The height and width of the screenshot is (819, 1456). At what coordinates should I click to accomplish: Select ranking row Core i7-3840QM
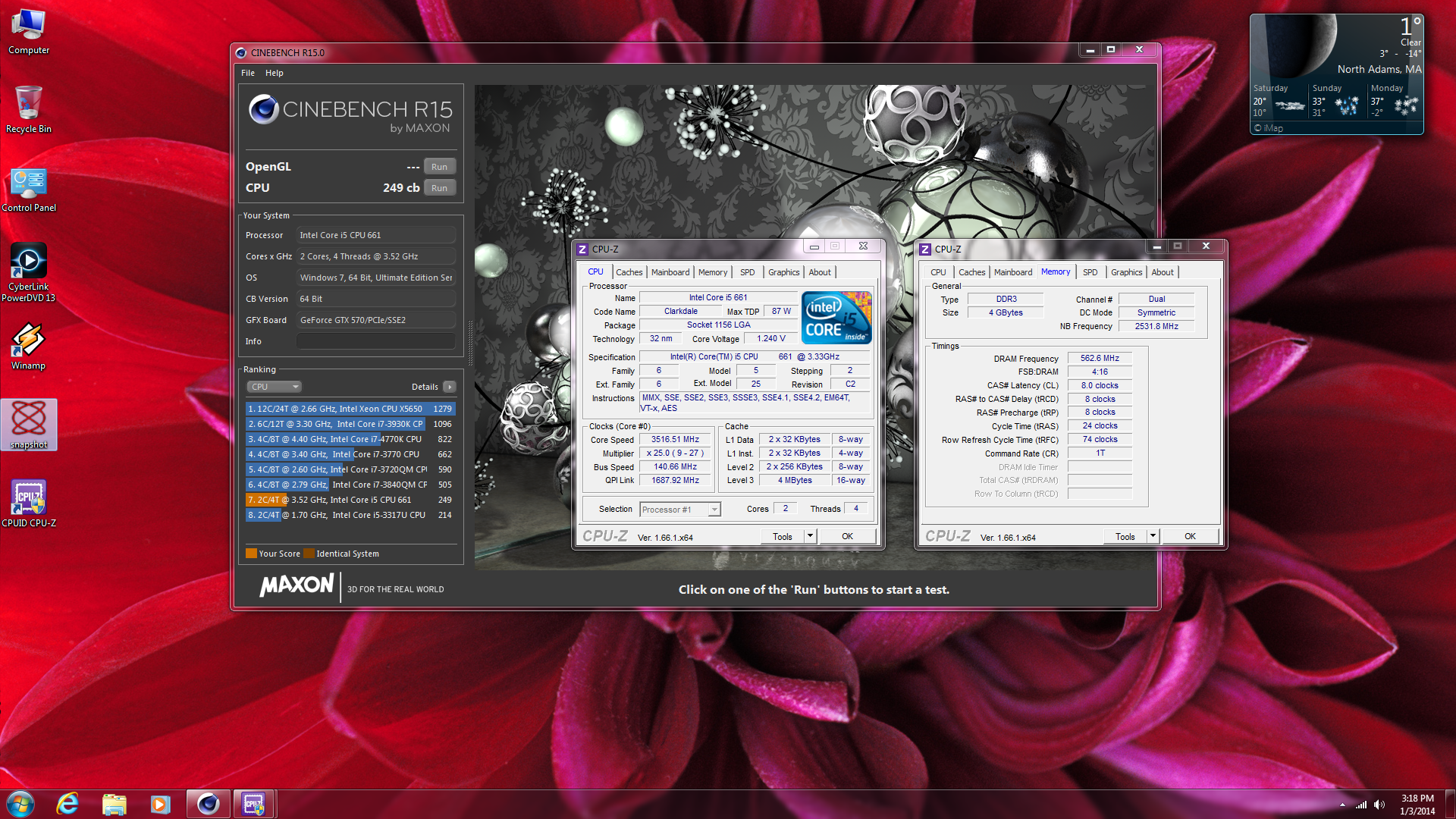point(350,485)
